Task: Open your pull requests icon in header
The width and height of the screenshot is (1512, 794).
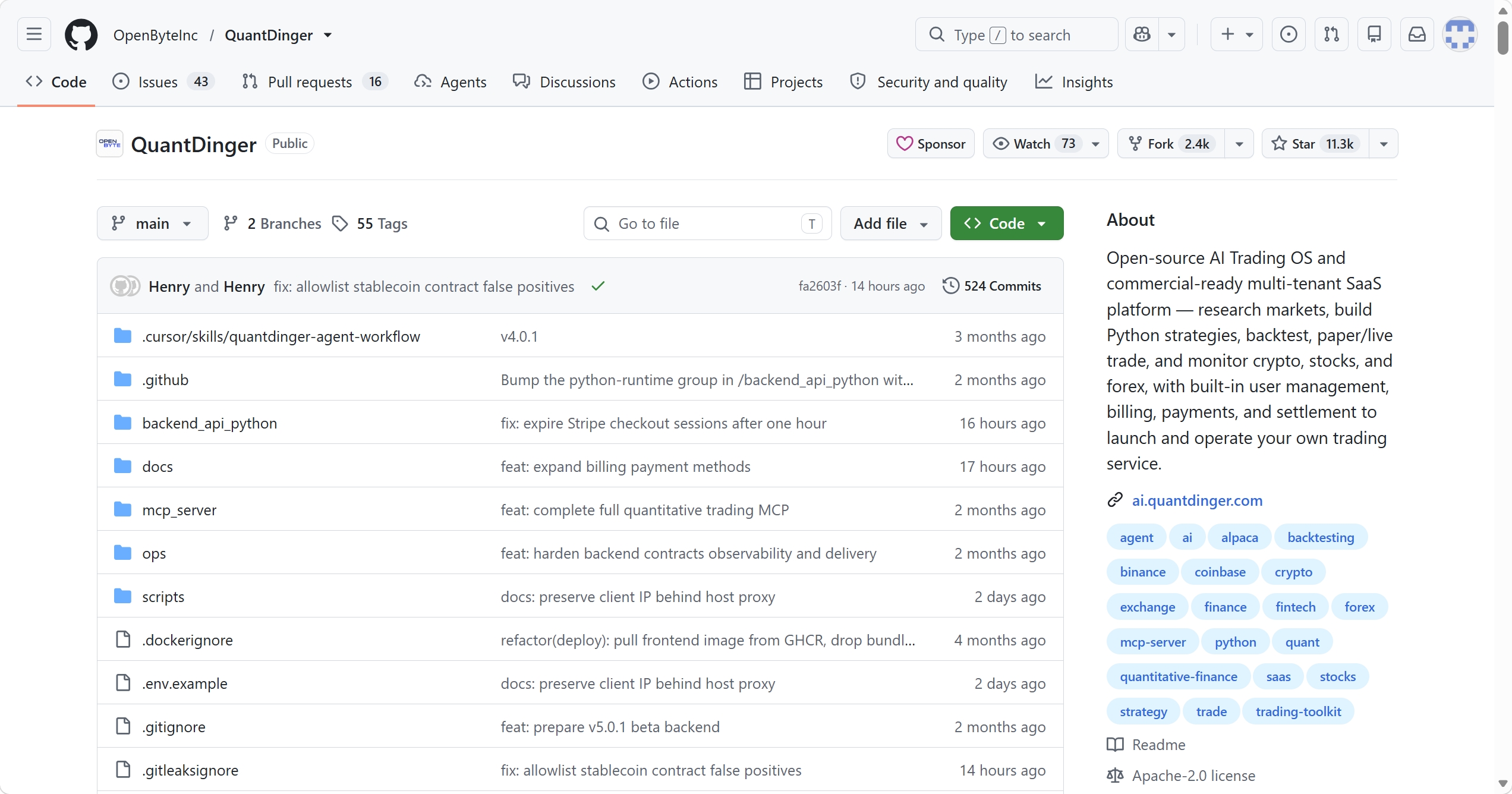Action: click(1331, 34)
